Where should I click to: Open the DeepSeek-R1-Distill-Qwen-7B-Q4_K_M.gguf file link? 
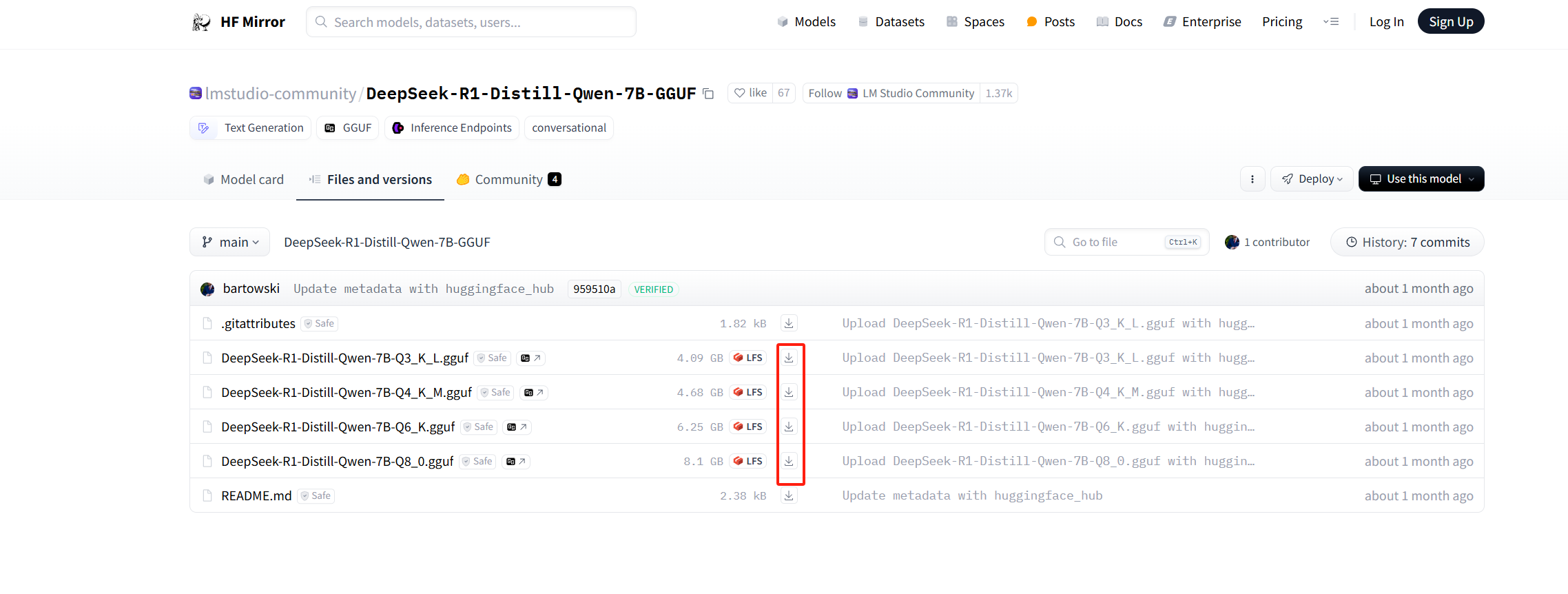click(x=347, y=393)
